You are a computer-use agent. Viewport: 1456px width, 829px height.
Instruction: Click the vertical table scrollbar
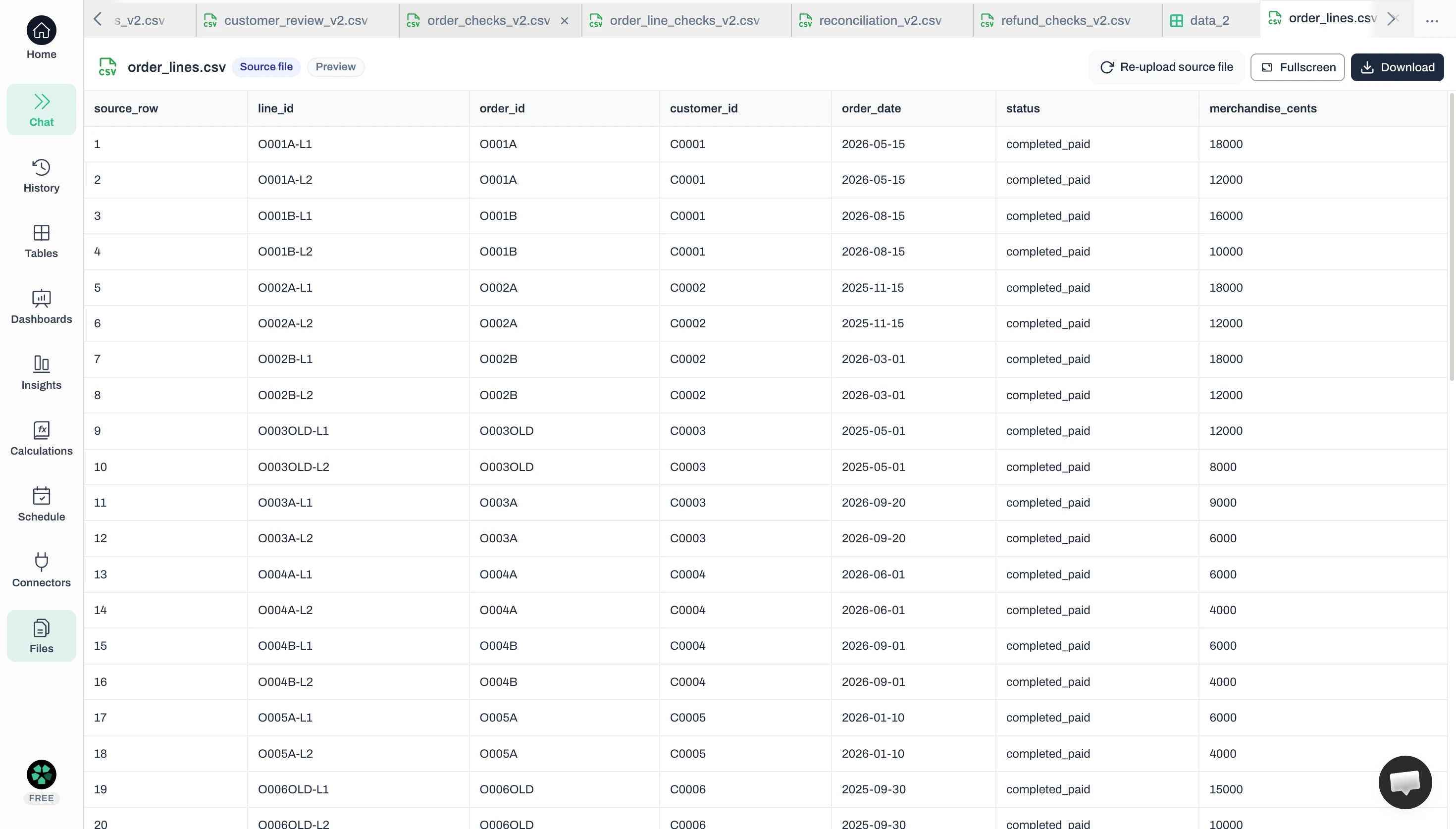pos(1452,236)
